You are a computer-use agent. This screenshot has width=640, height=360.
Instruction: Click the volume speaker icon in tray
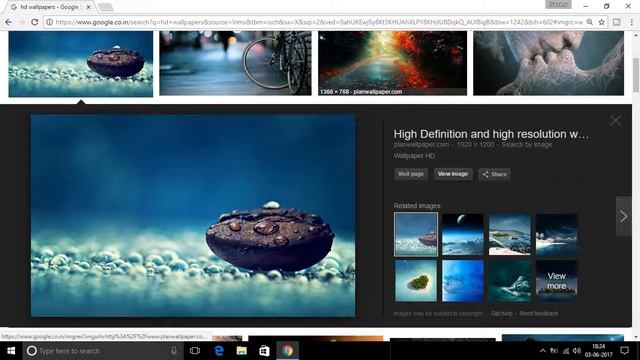coord(577,351)
